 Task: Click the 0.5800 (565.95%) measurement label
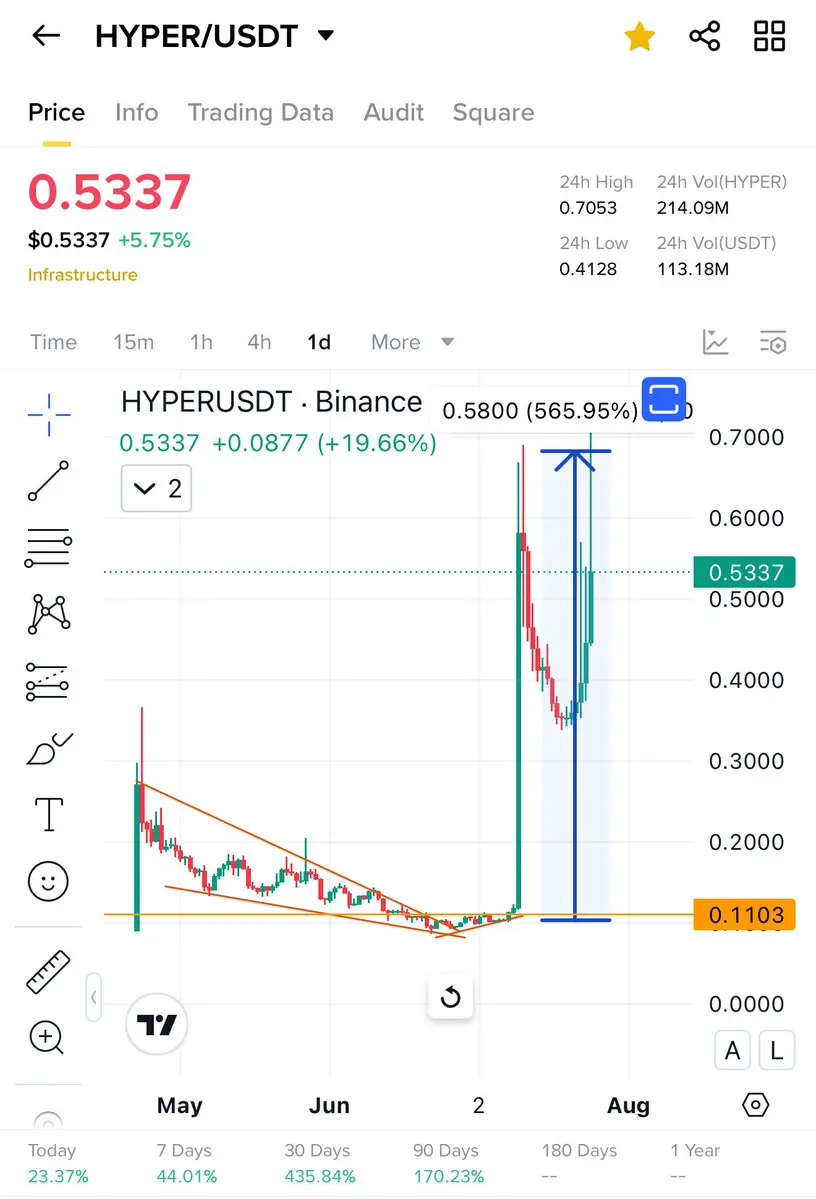coord(540,411)
